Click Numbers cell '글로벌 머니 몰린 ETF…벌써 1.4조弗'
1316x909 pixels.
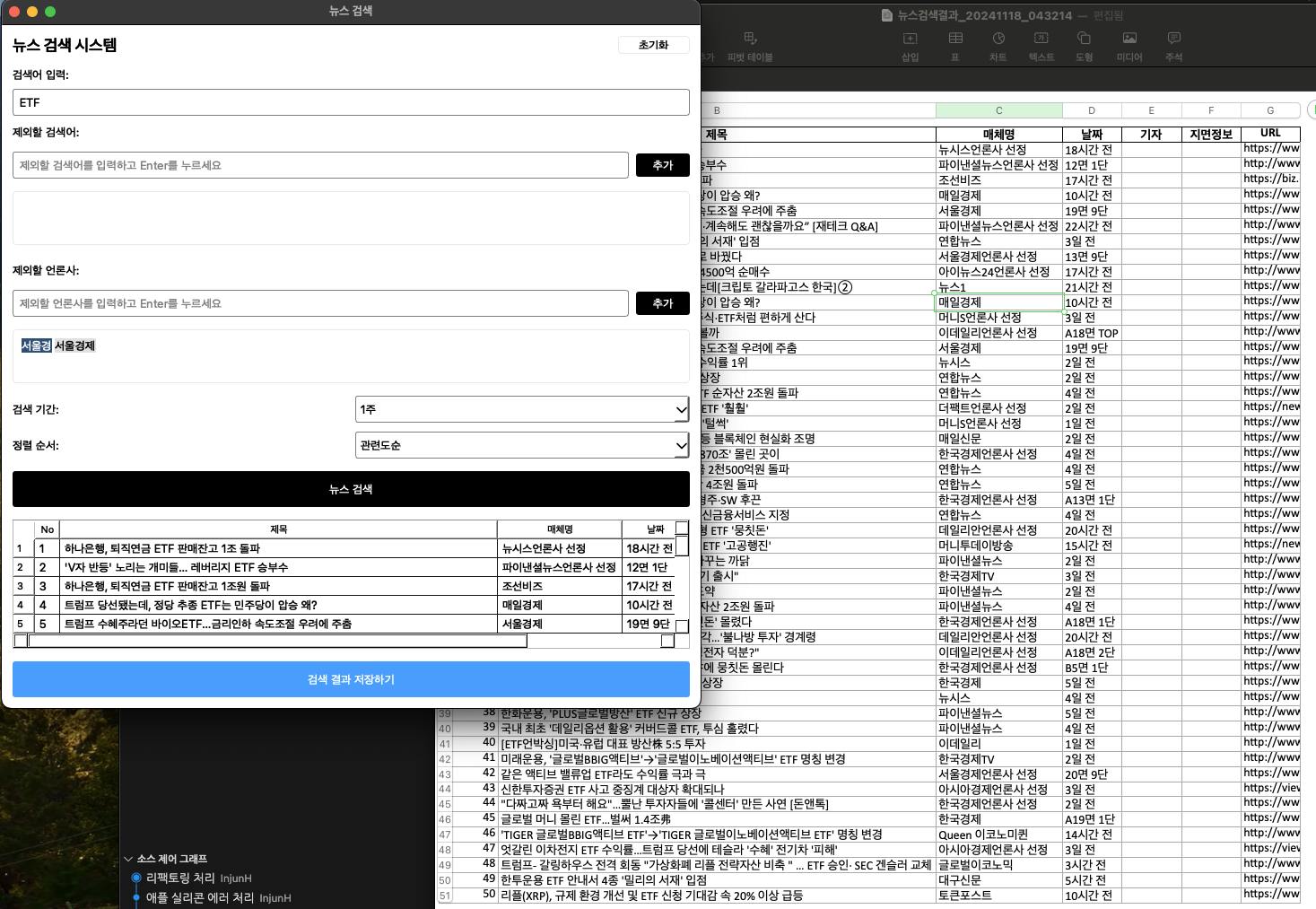(x=717, y=819)
